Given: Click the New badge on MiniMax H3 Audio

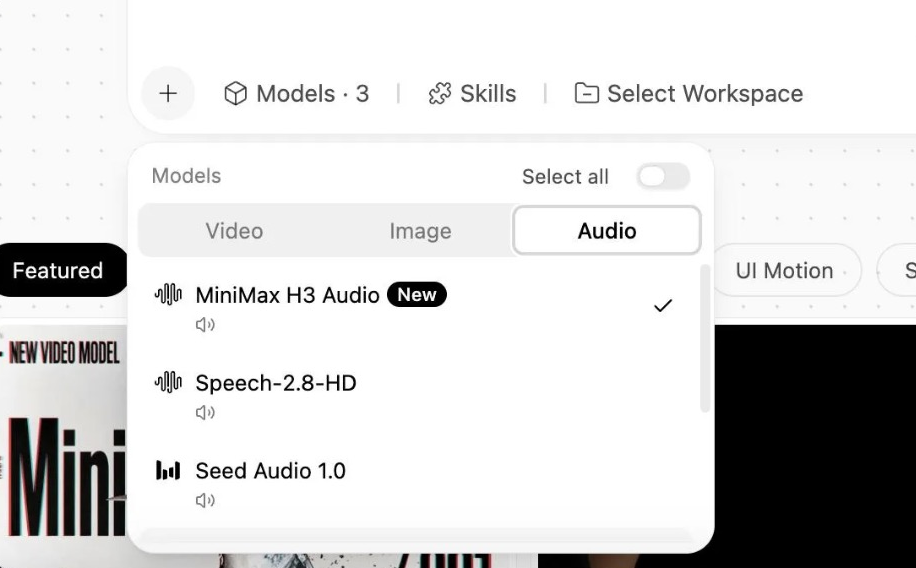Looking at the screenshot, I should click(417, 295).
